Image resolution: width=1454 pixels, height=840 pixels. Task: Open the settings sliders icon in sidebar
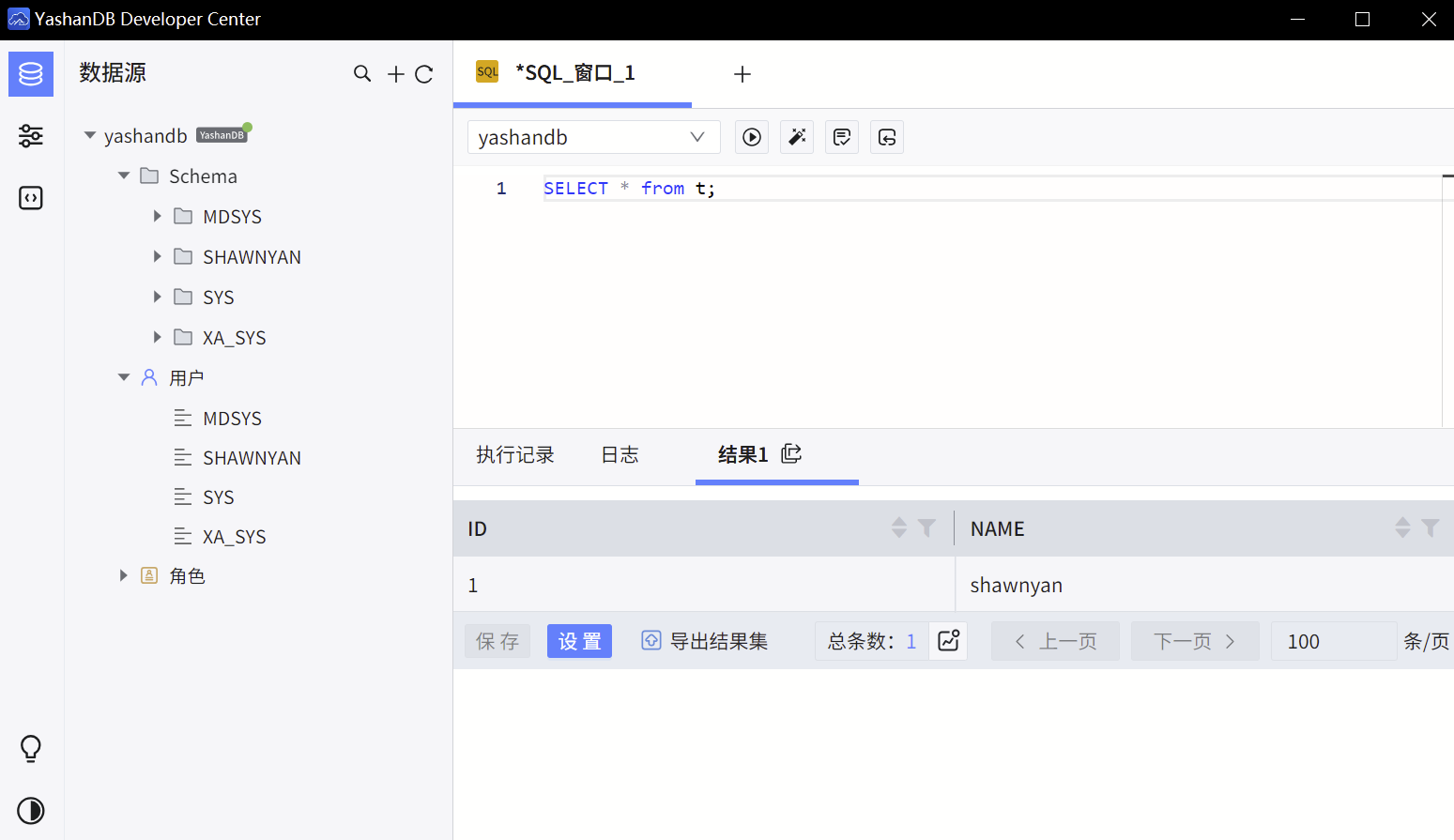pos(31,136)
